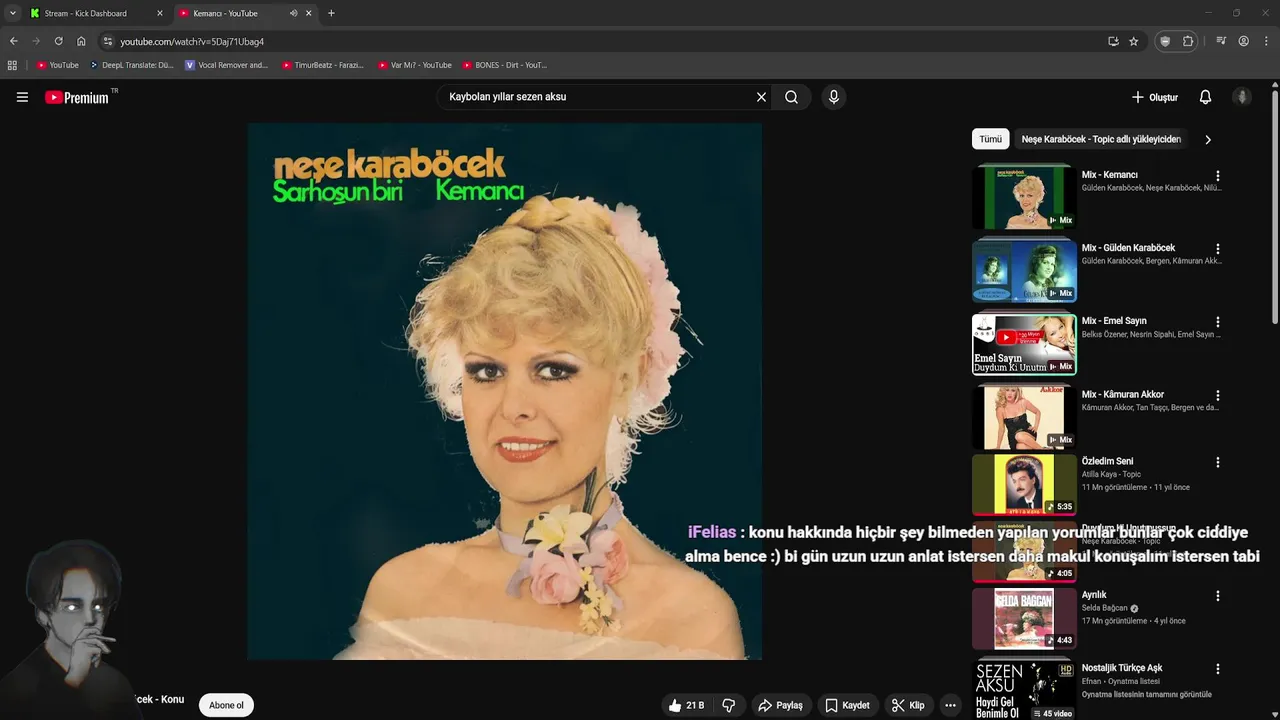The image size is (1280, 720).
Task: Share the video via Paylaş
Action: tap(780, 705)
